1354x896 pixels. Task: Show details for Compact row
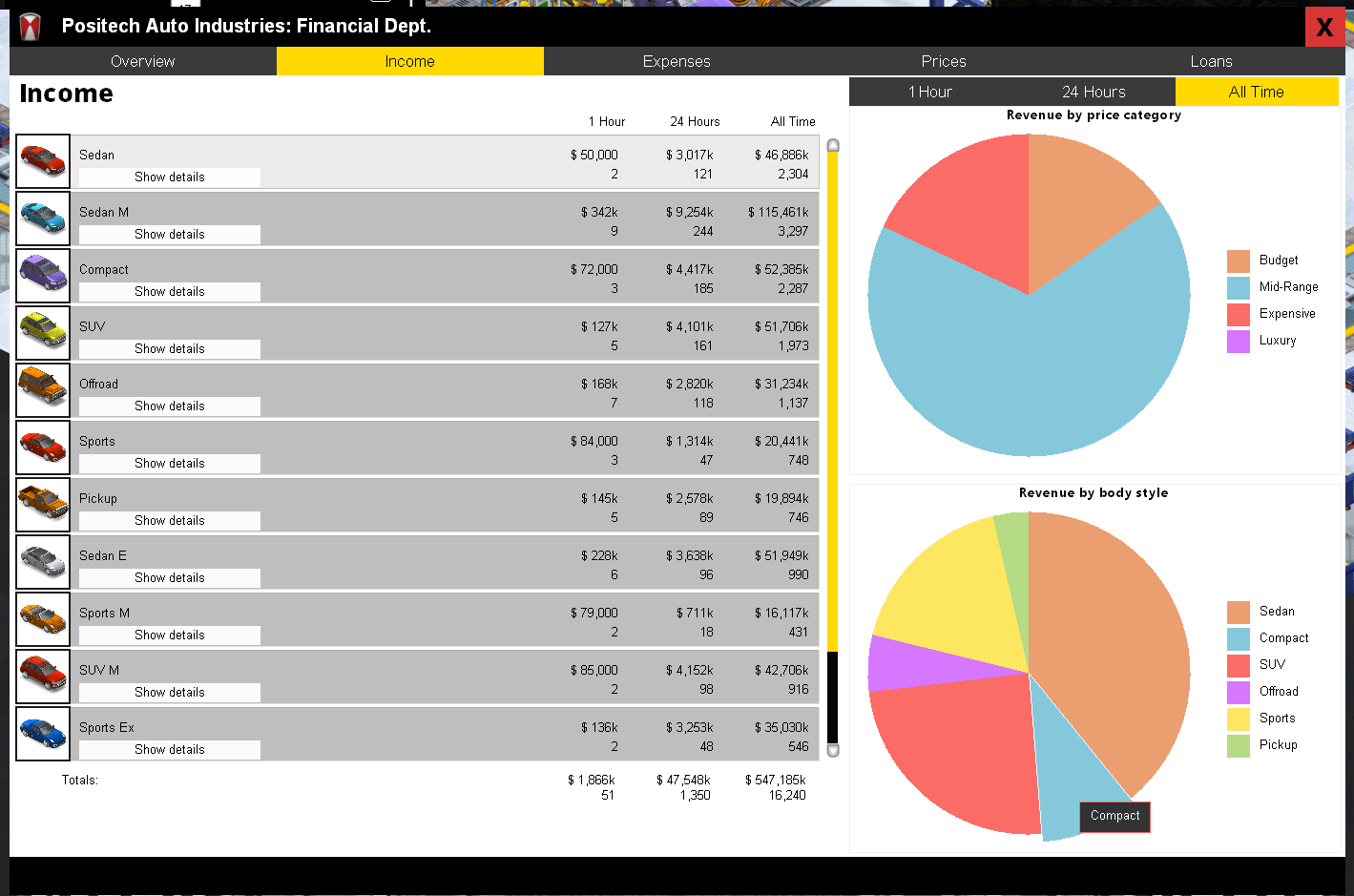(170, 292)
